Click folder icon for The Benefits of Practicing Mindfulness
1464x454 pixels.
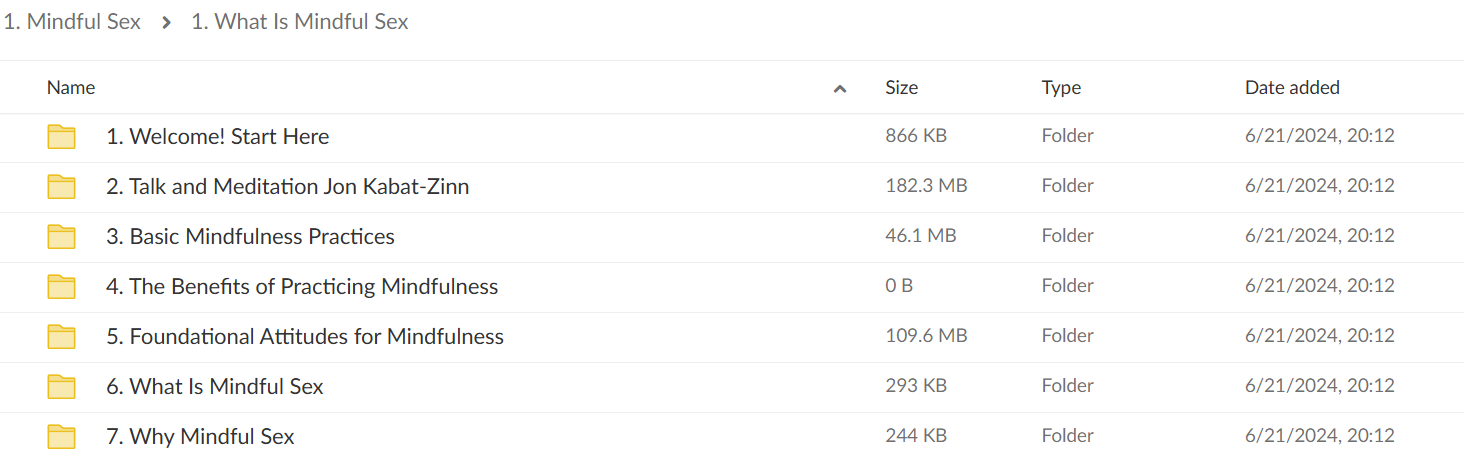pyautogui.click(x=62, y=287)
